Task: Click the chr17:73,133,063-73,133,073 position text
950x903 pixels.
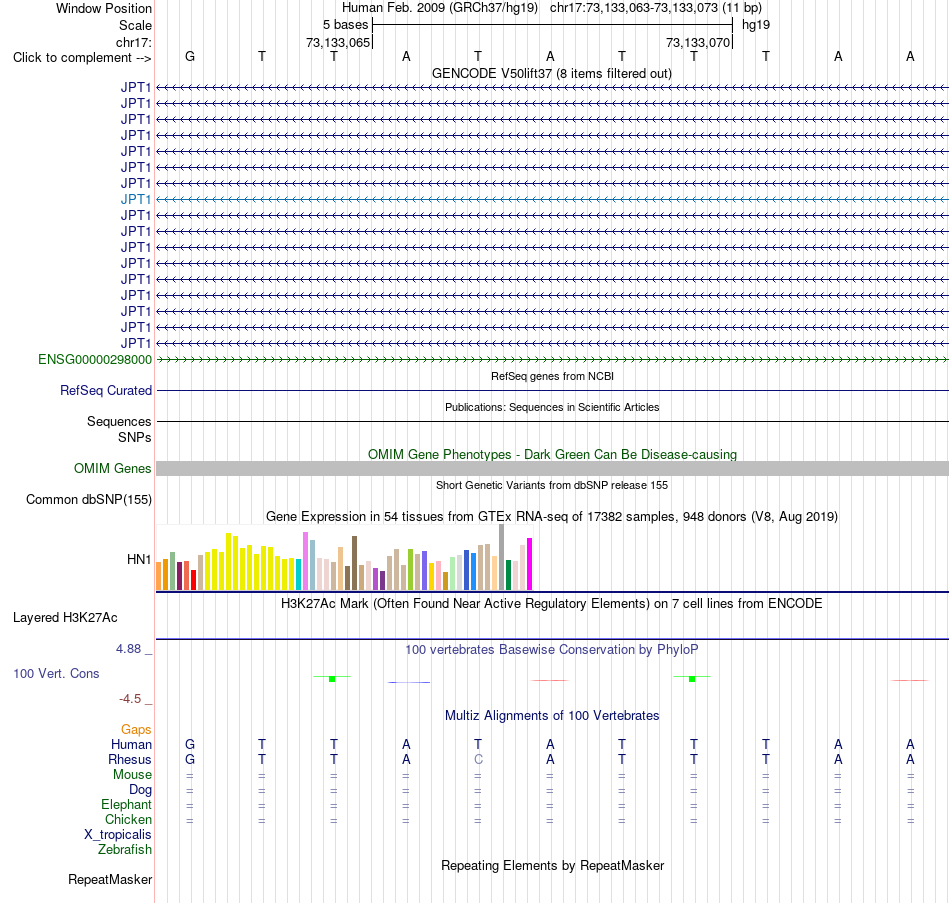Action: coord(656,8)
